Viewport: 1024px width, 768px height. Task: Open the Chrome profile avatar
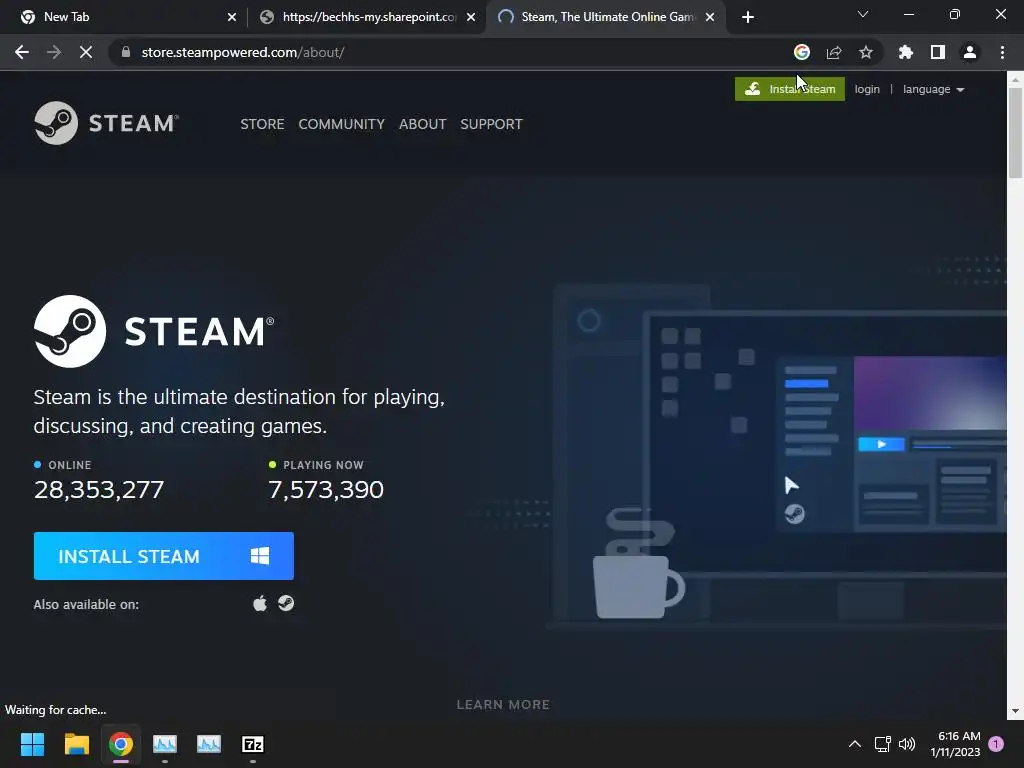pyautogui.click(x=970, y=52)
